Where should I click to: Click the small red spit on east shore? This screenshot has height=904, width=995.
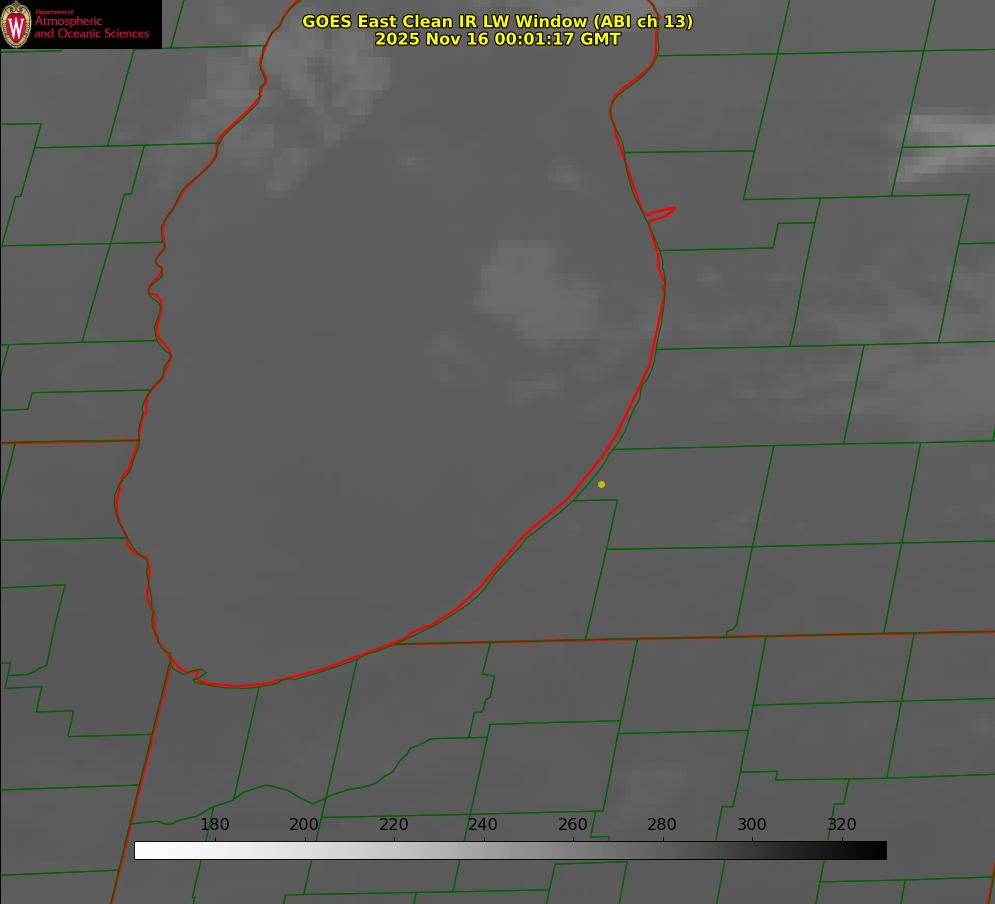[661, 213]
